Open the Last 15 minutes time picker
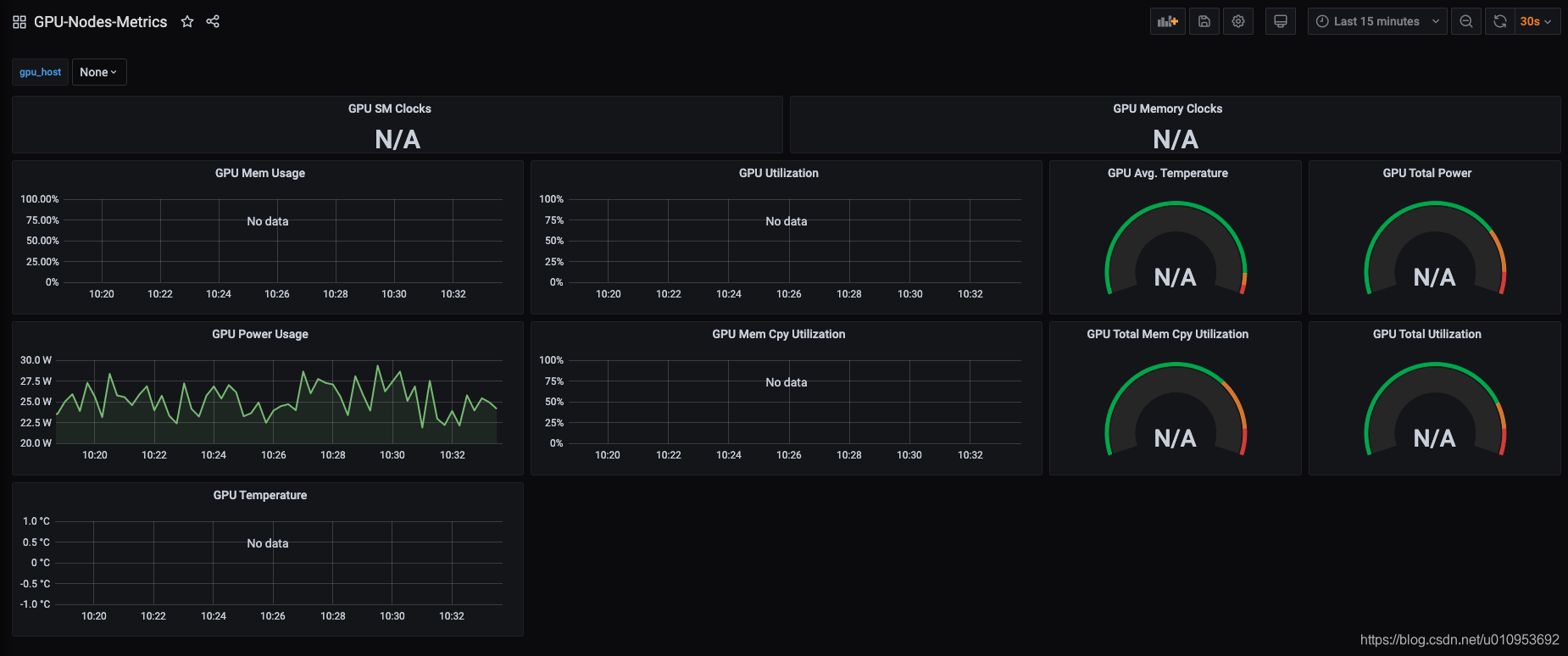This screenshot has height=656, width=1568. [x=1377, y=21]
